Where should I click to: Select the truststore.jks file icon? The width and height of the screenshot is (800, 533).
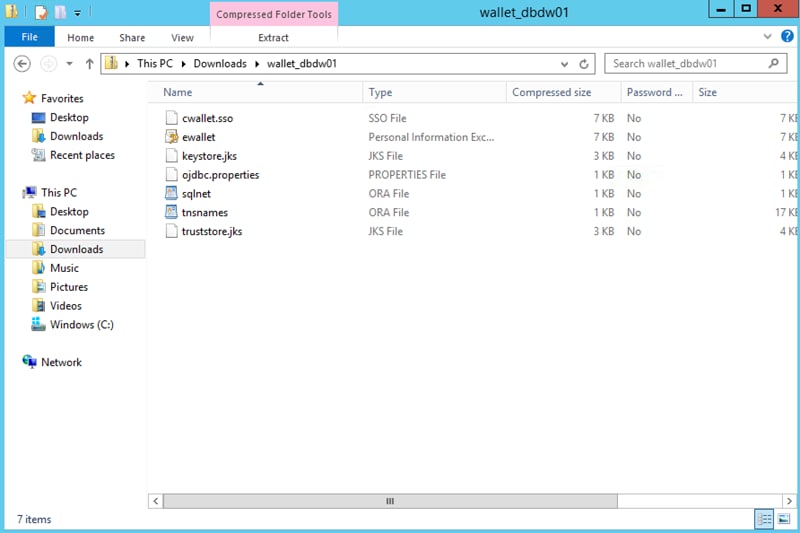171,231
